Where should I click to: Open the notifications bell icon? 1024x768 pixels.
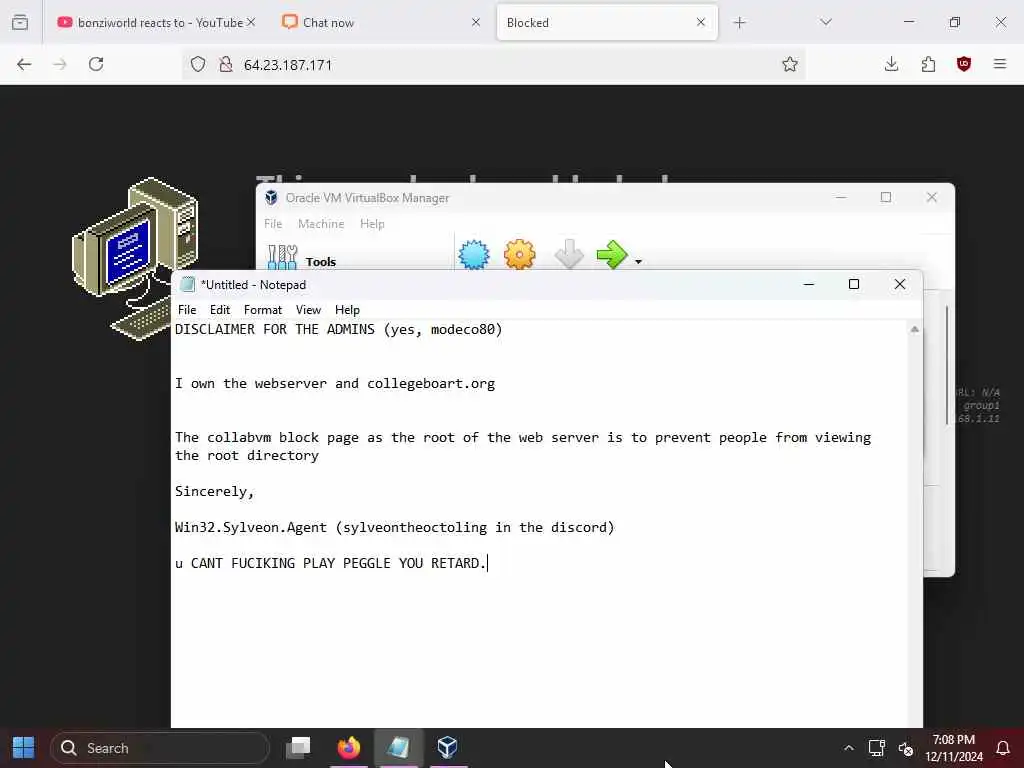click(1003, 748)
